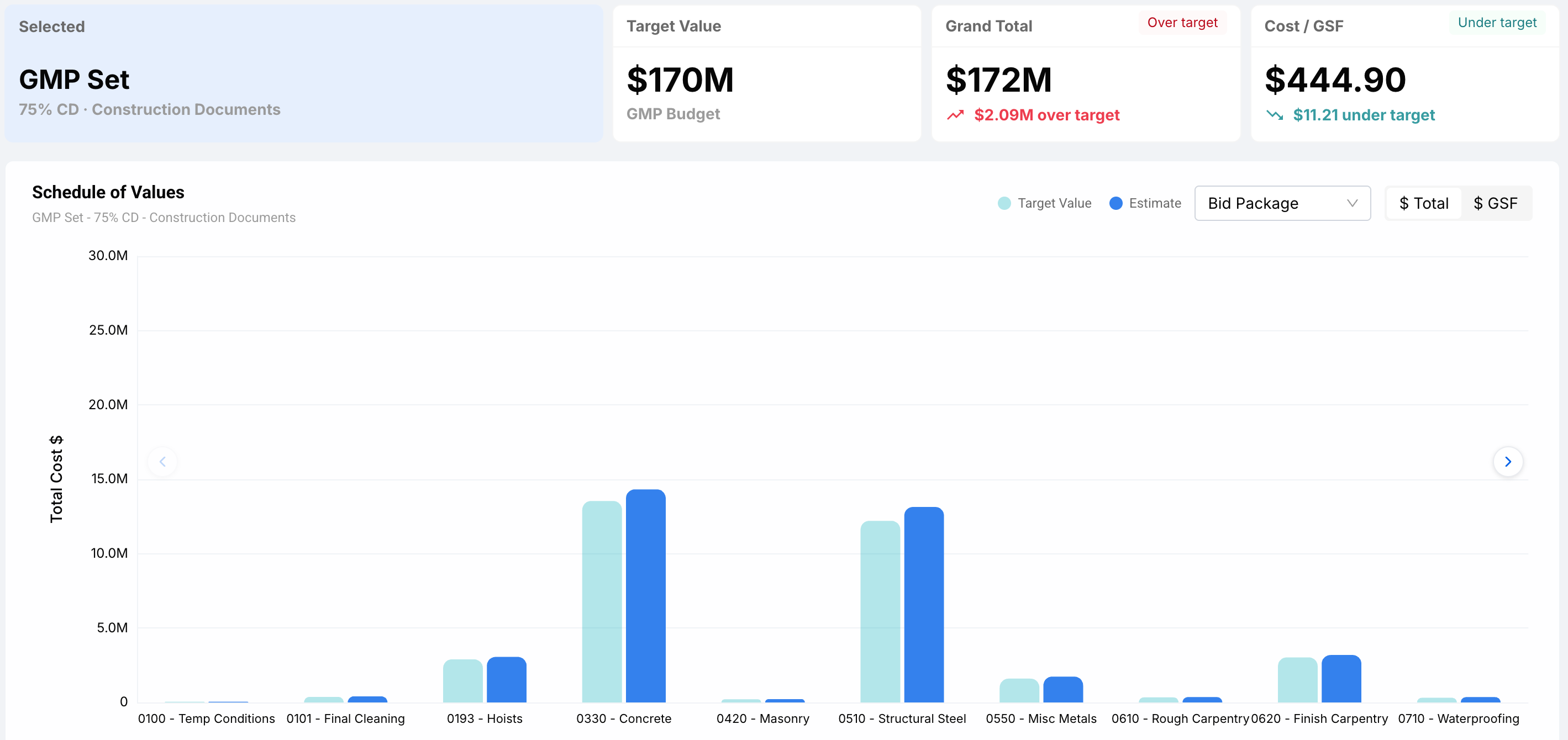
Task: Switch chart to $ GSF view
Action: 1495,203
